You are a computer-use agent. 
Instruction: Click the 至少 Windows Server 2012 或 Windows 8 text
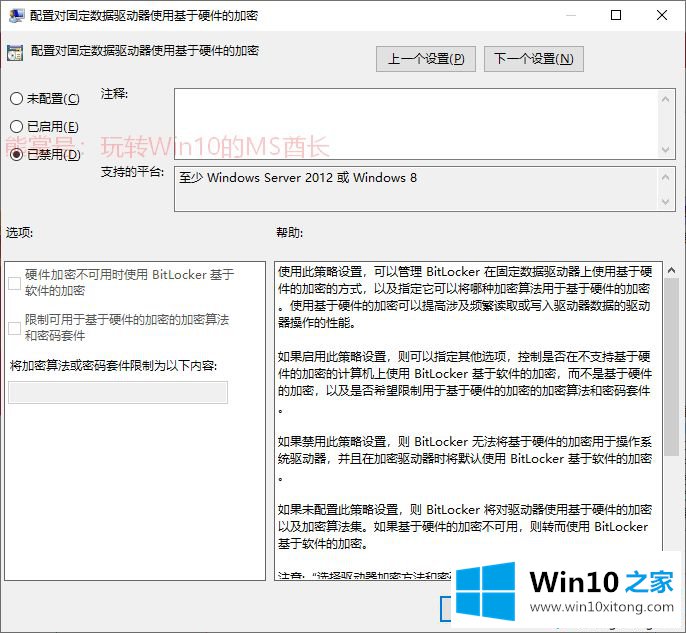coord(298,178)
